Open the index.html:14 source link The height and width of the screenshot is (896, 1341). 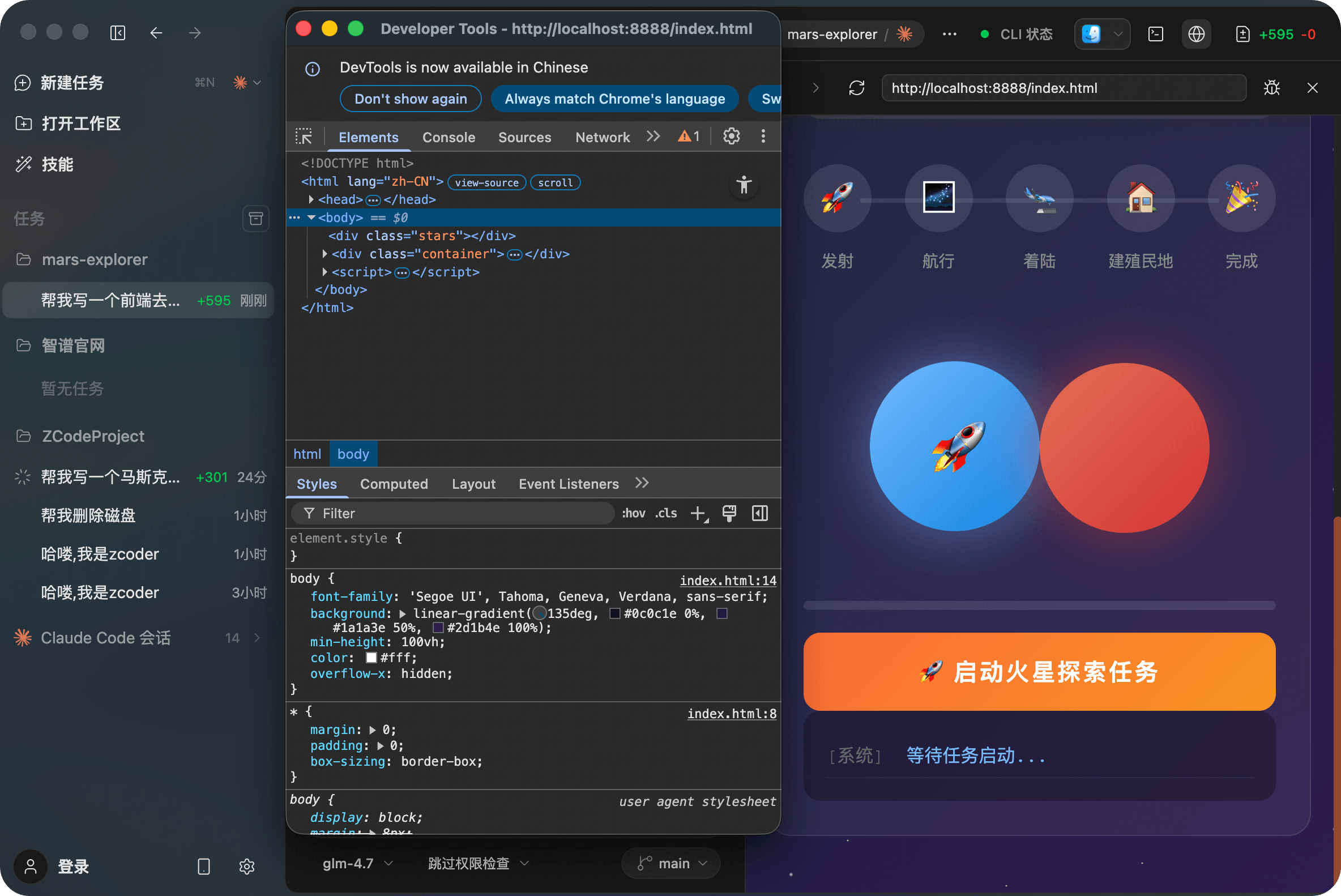point(727,581)
